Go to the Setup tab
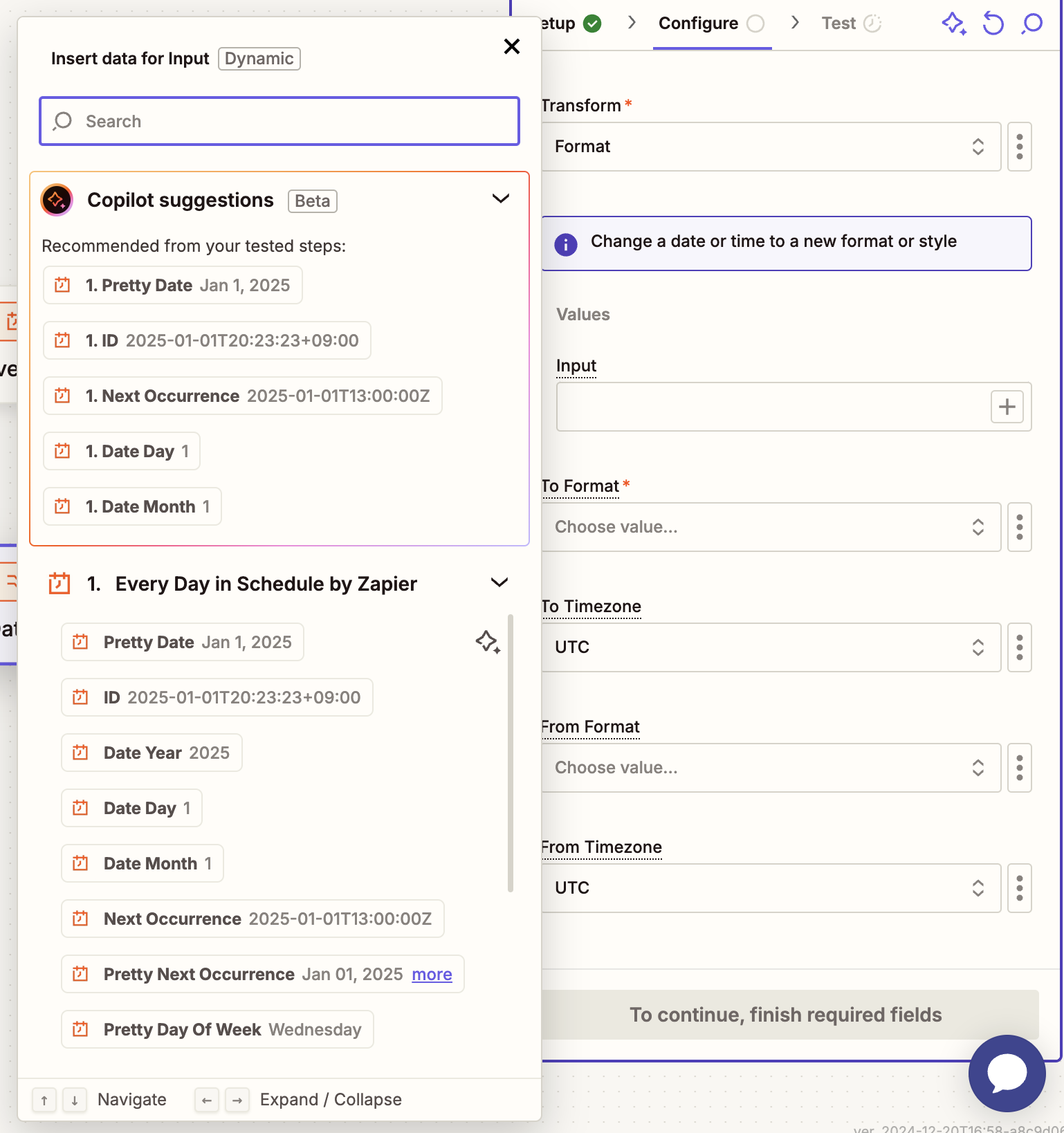 [571, 24]
